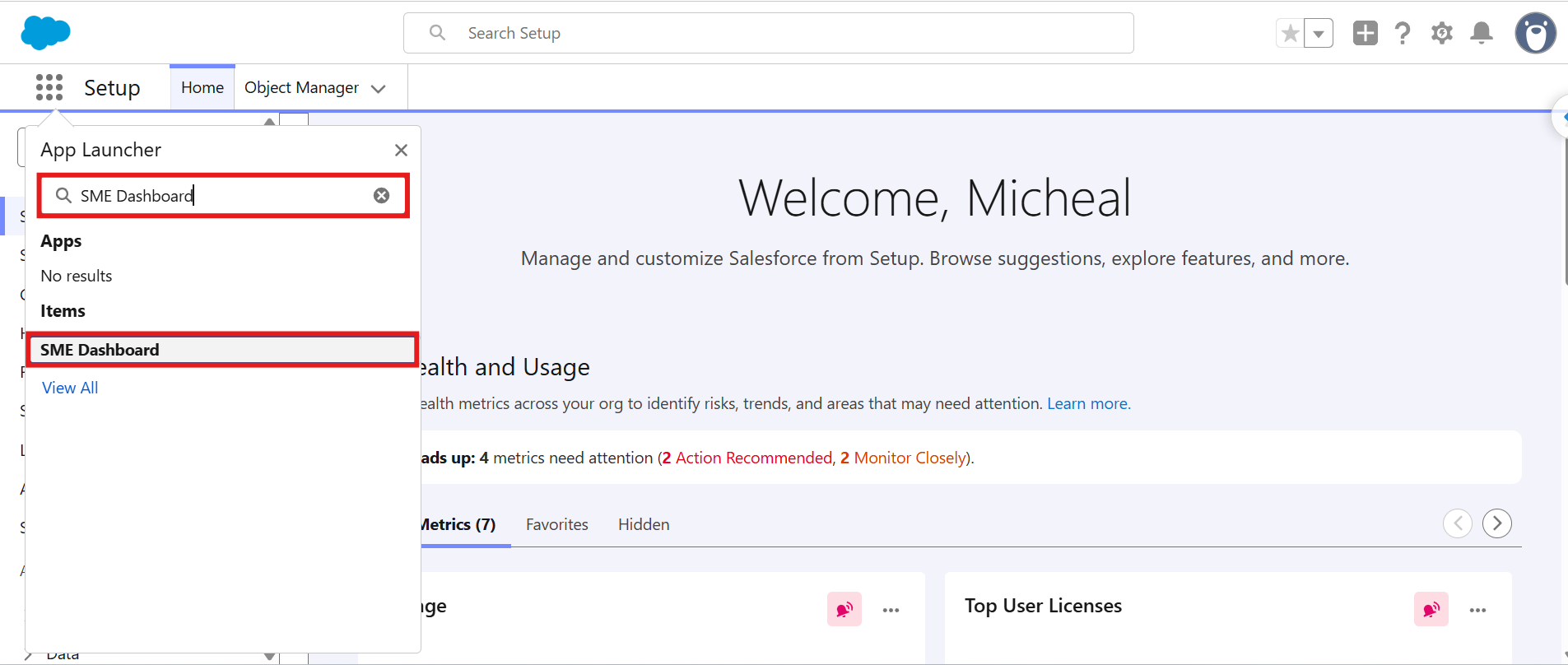Click the Setup app name label
The height and width of the screenshot is (665, 1568).
coord(112,87)
